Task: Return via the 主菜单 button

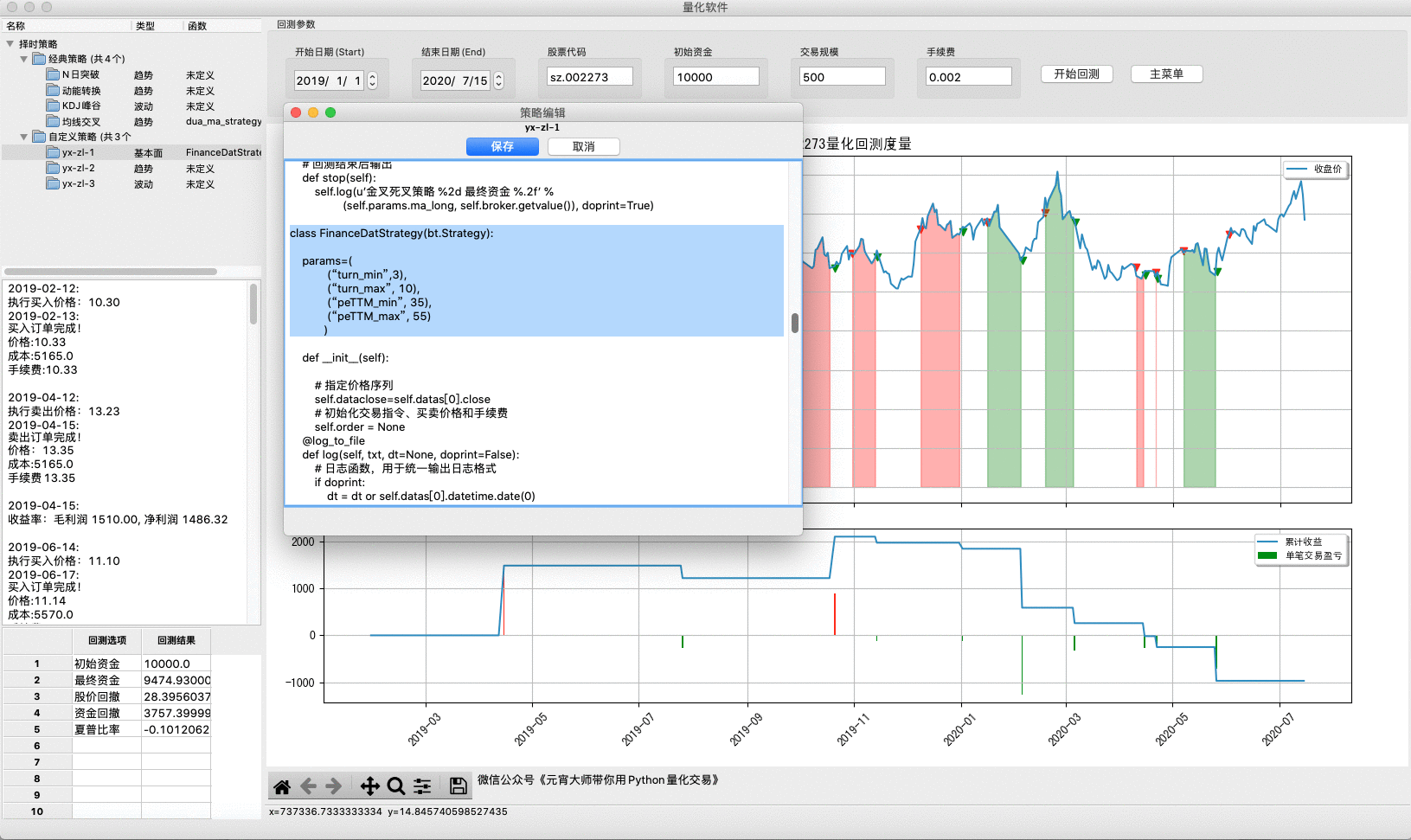Action: click(x=1166, y=74)
